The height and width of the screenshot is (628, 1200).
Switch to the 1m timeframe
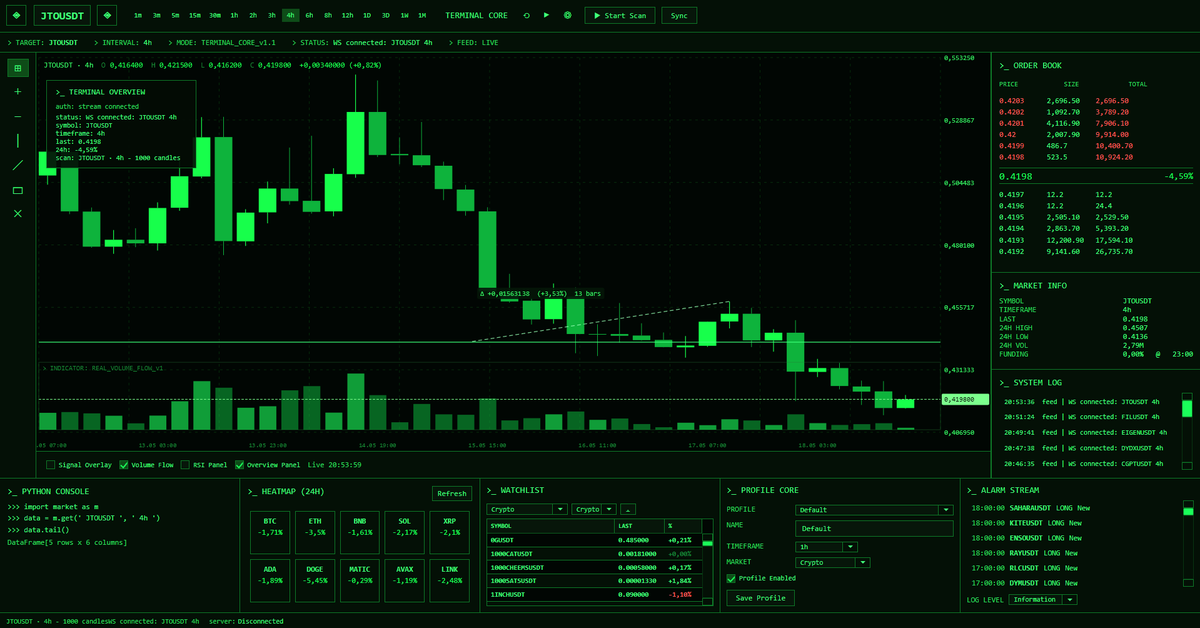pyautogui.click(x=138, y=16)
